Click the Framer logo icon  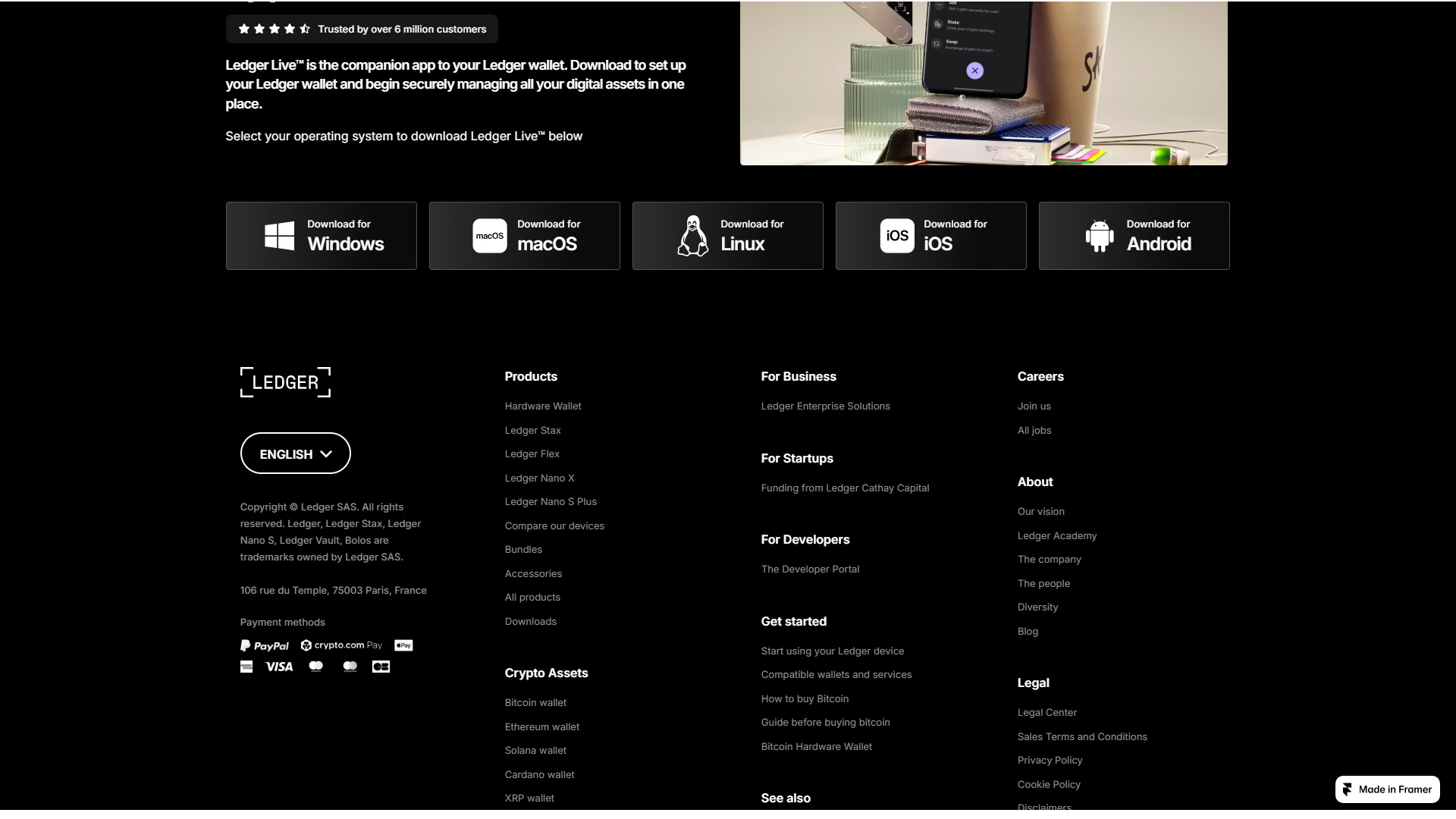click(1348, 789)
